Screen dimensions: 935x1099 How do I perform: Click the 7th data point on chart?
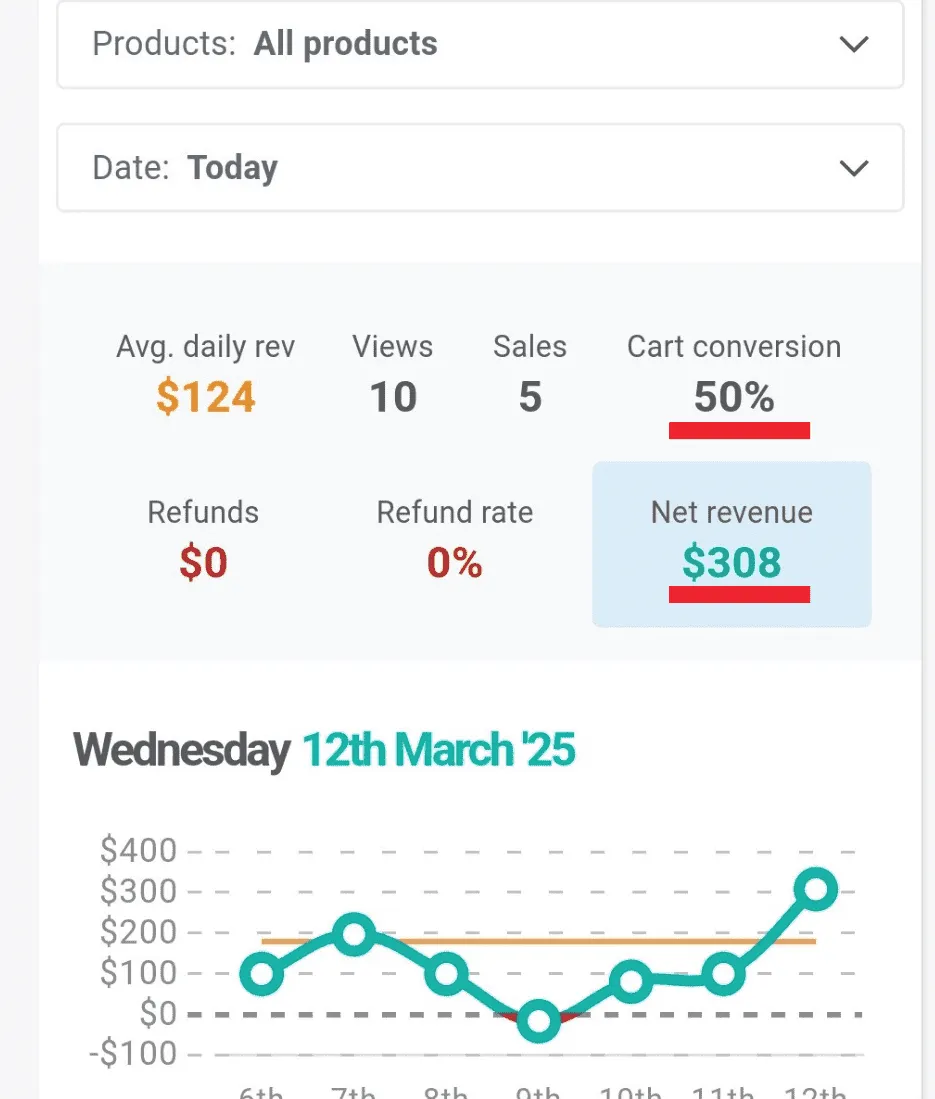coord(353,934)
